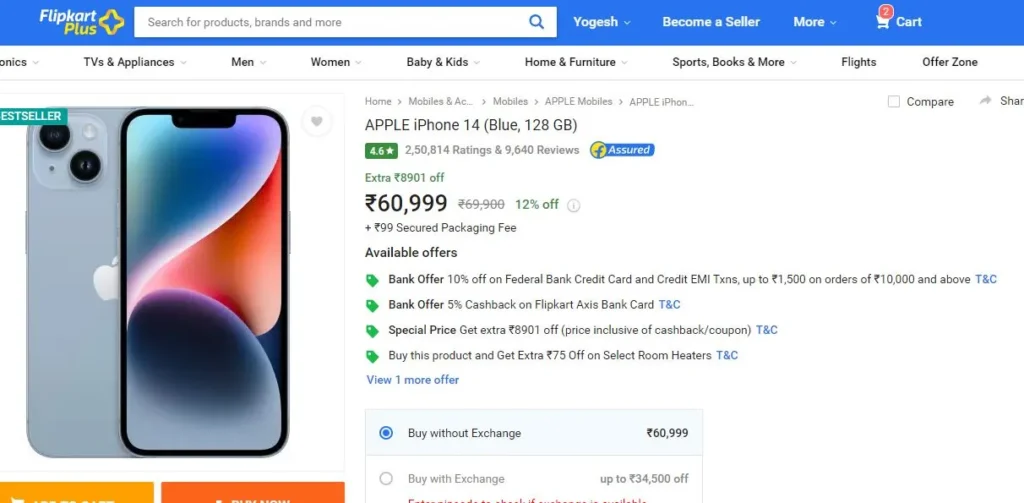
Task: Click the 4.6 star rating badge
Action: point(381,151)
